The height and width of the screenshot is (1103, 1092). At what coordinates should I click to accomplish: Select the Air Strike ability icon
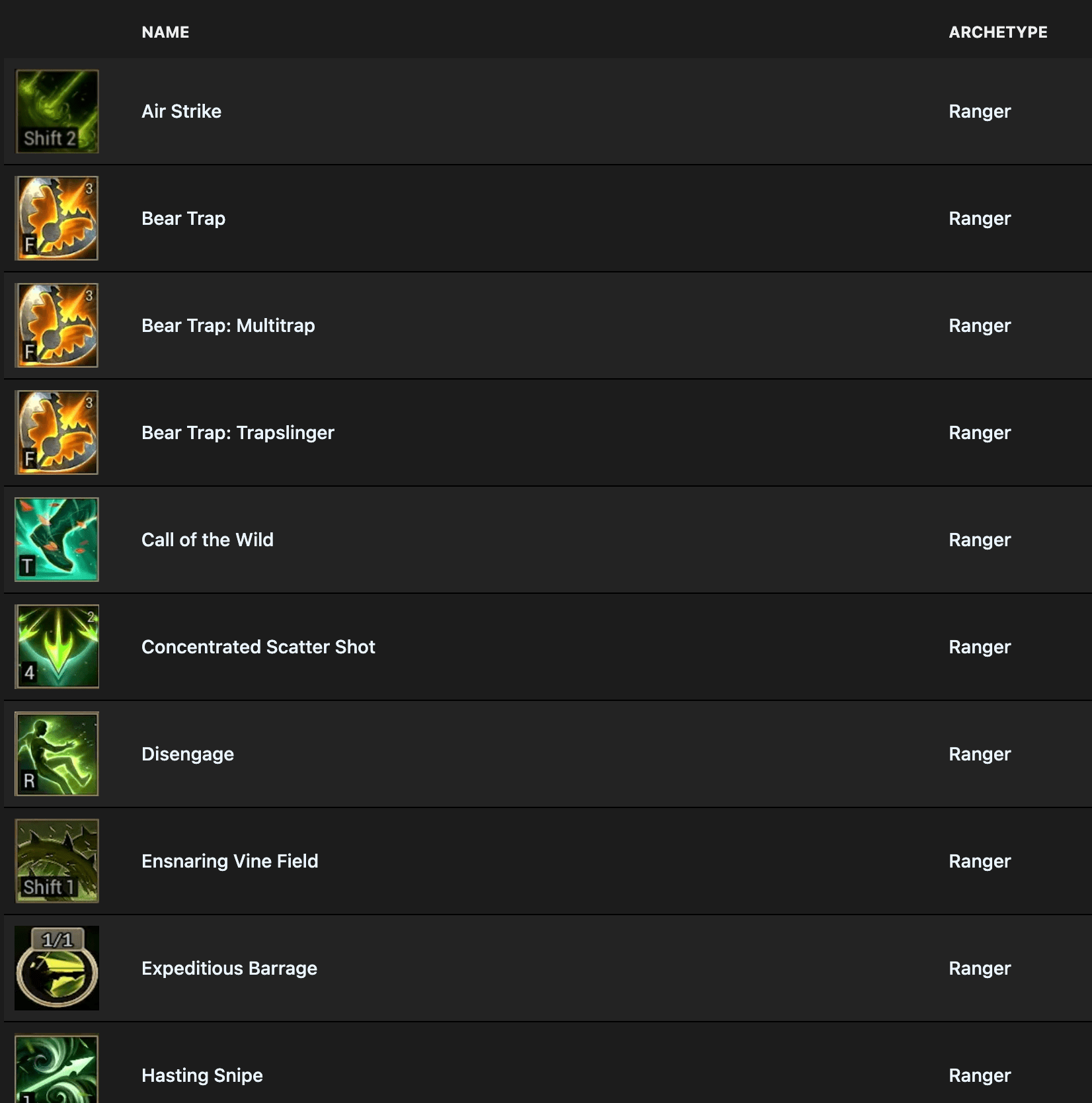click(x=56, y=110)
